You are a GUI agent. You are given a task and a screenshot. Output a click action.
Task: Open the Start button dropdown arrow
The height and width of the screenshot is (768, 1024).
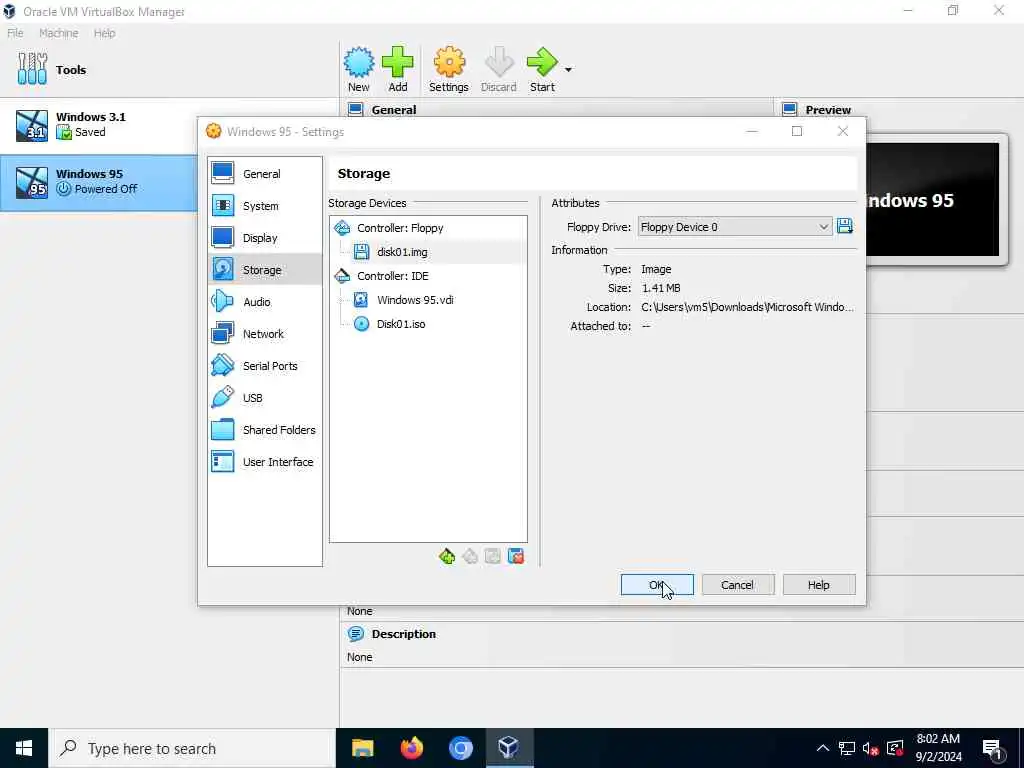click(568, 70)
